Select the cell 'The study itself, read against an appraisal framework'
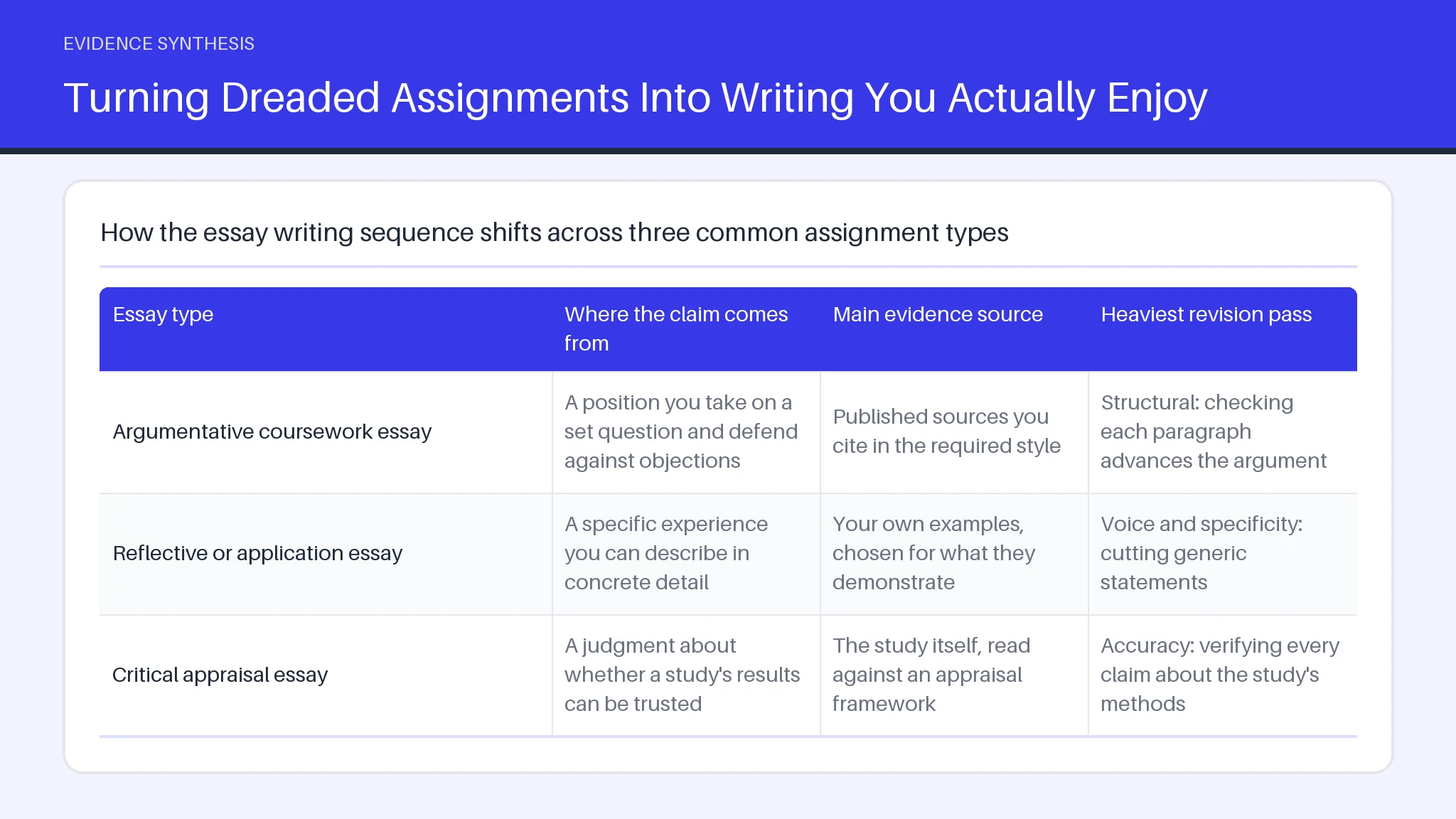The image size is (1456, 819). tap(954, 675)
